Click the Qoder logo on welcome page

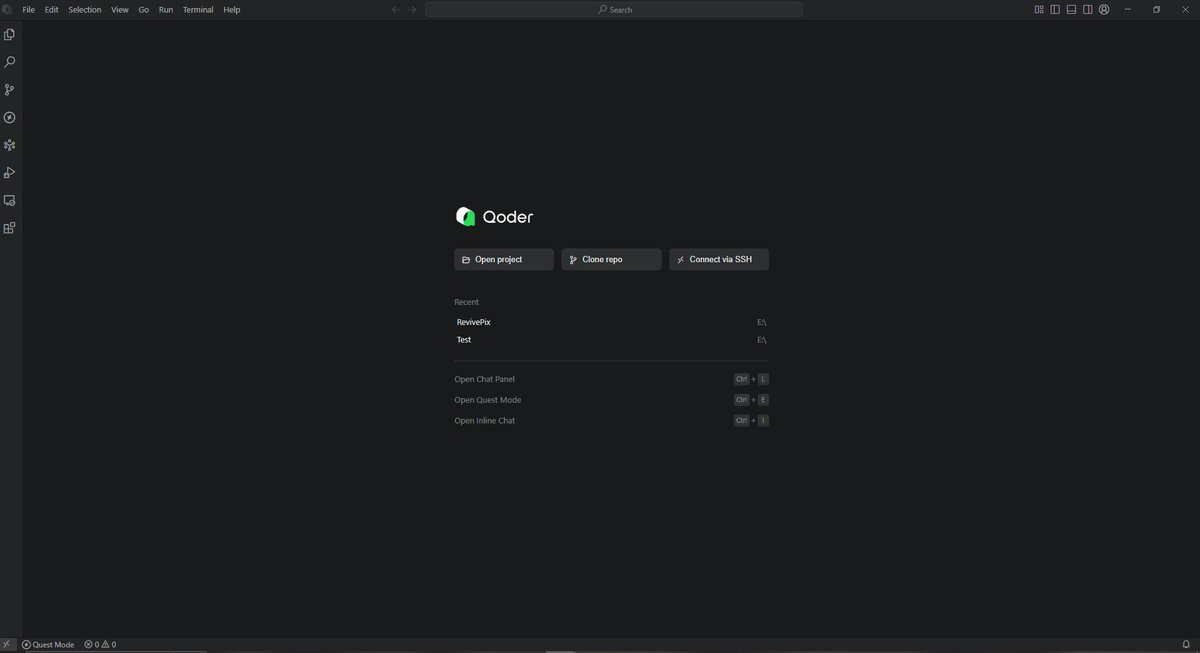click(495, 217)
